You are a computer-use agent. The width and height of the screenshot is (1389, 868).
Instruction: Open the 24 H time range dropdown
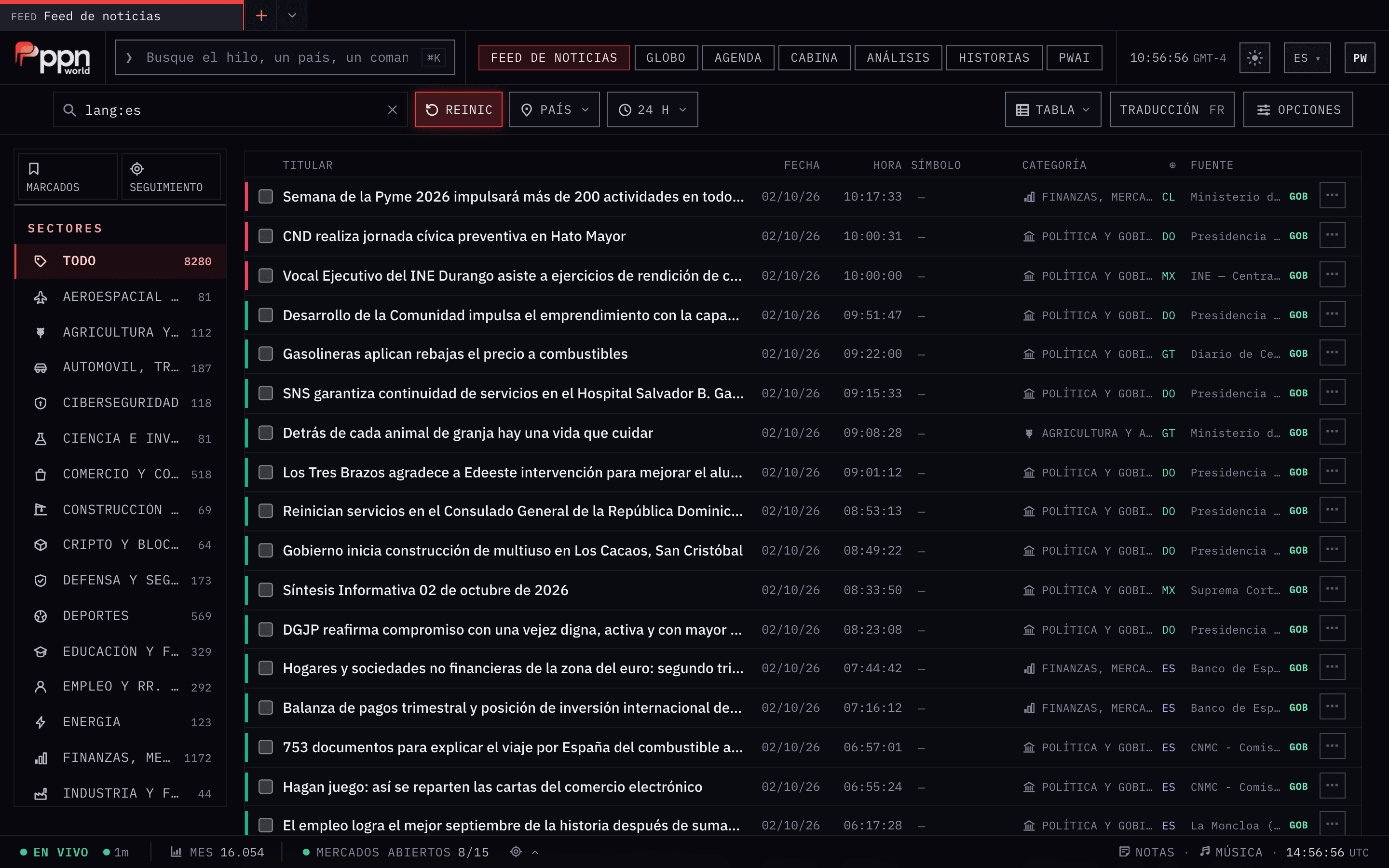[652, 109]
